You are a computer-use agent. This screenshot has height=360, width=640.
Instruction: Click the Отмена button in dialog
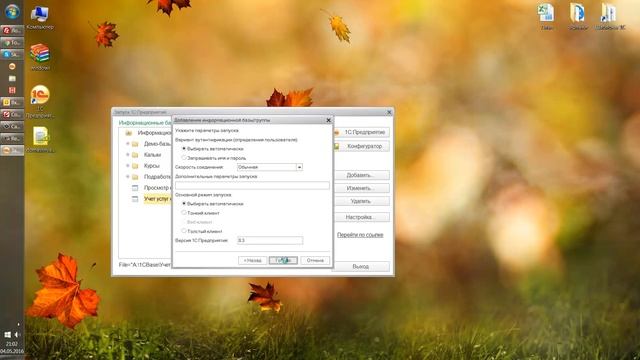point(315,260)
